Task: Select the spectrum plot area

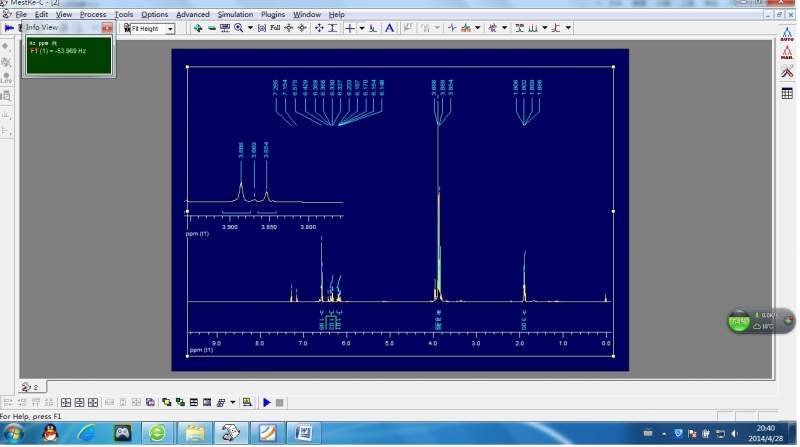Action: click(400, 210)
